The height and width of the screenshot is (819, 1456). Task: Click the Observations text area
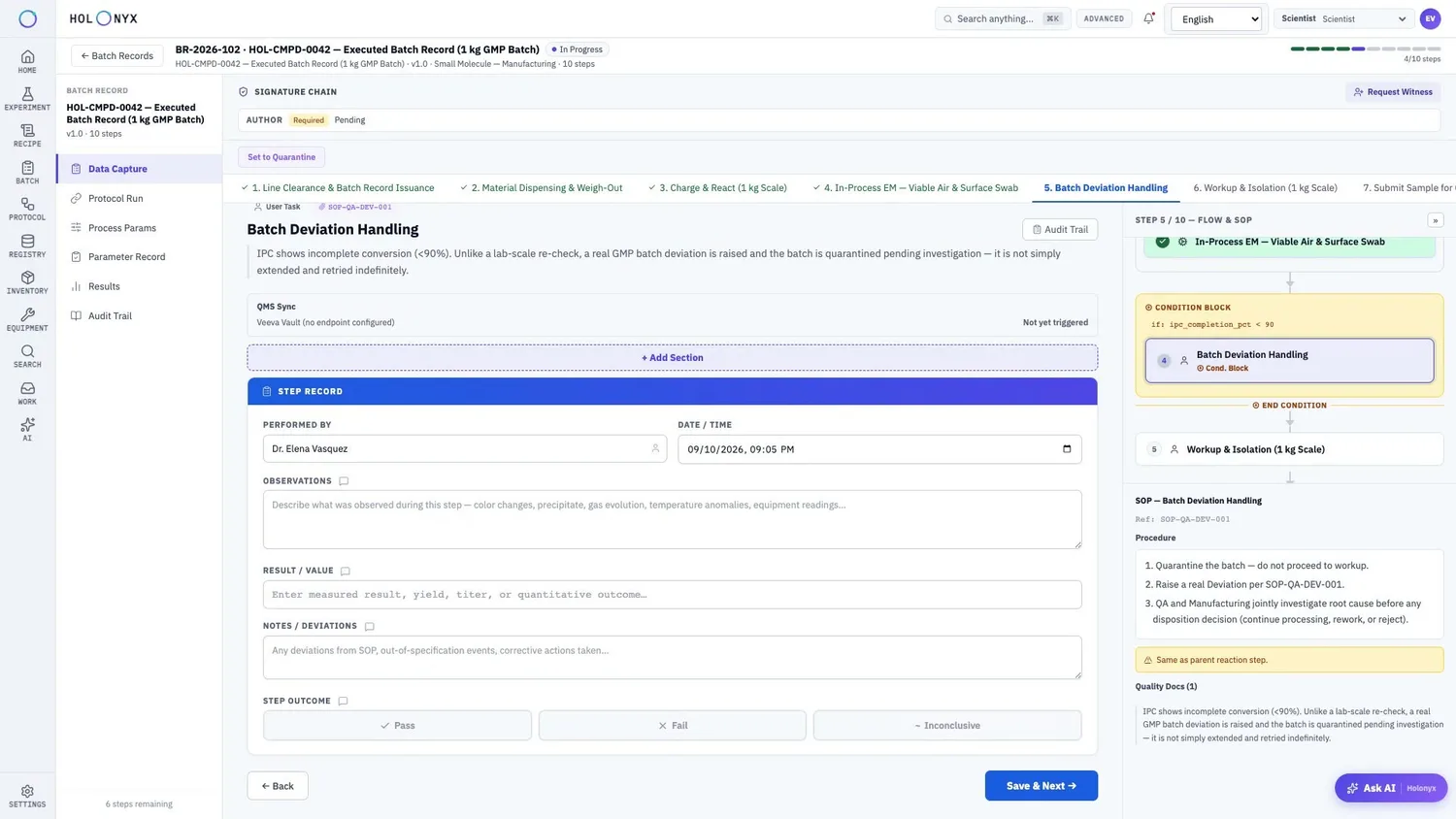(672, 519)
